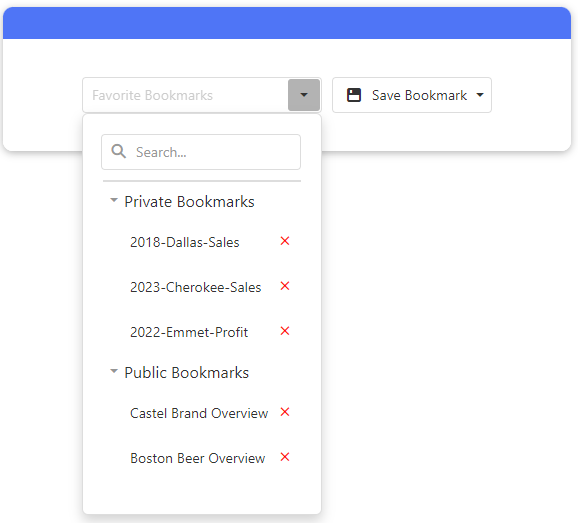The width and height of the screenshot is (578, 523).
Task: Open the 2023-Cherokee-Sales bookmark
Action: [x=195, y=287]
